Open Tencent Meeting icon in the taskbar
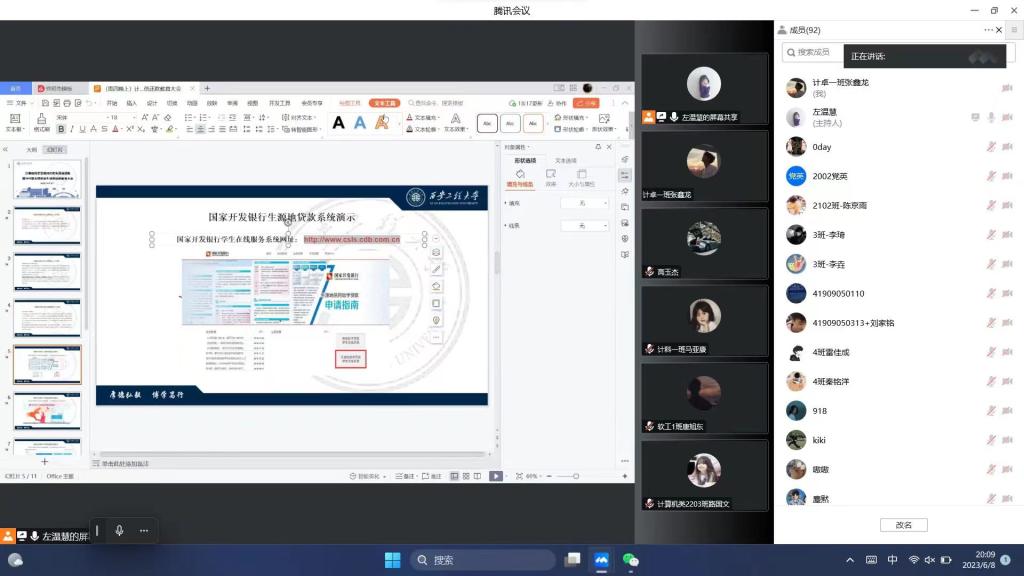Viewport: 1024px width, 576px height. 602,560
